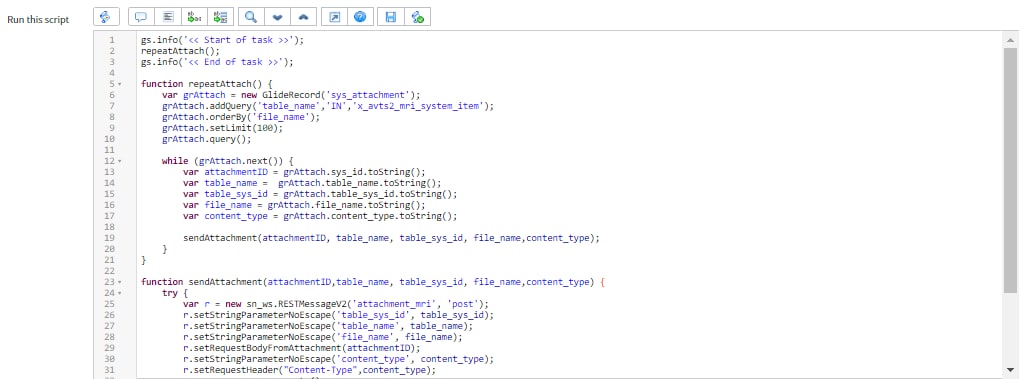Click the grAttach.query() line
Image resolution: width=1020 pixels, height=379 pixels.
click(207, 139)
